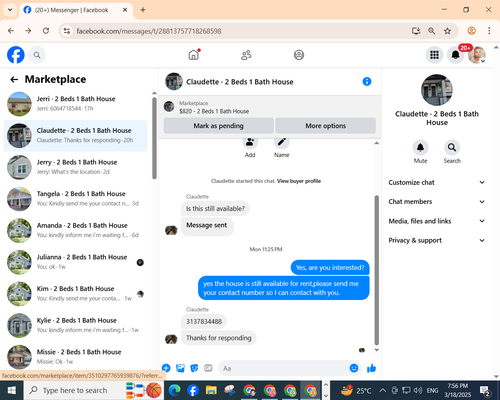Close the Messenger | Facebook tab
This screenshot has height=400, width=500.
(125, 10)
